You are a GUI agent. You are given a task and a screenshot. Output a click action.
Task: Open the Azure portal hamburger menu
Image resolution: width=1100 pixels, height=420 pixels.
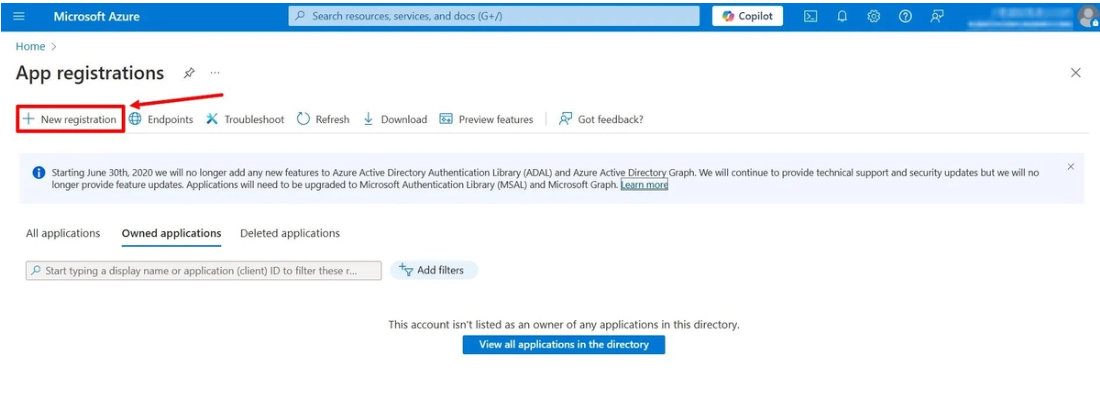pos(19,16)
